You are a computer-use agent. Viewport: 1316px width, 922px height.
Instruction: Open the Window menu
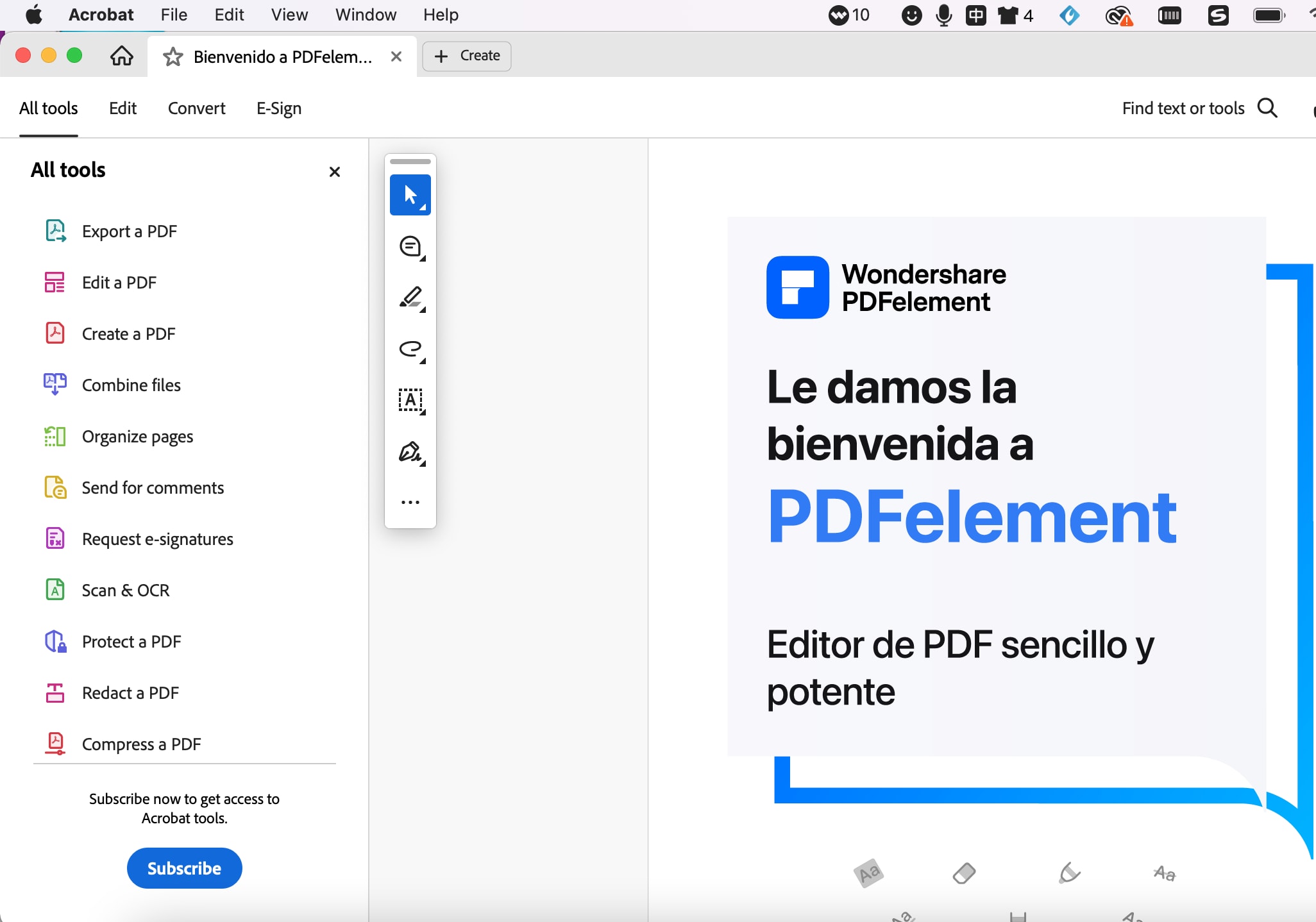[x=366, y=15]
